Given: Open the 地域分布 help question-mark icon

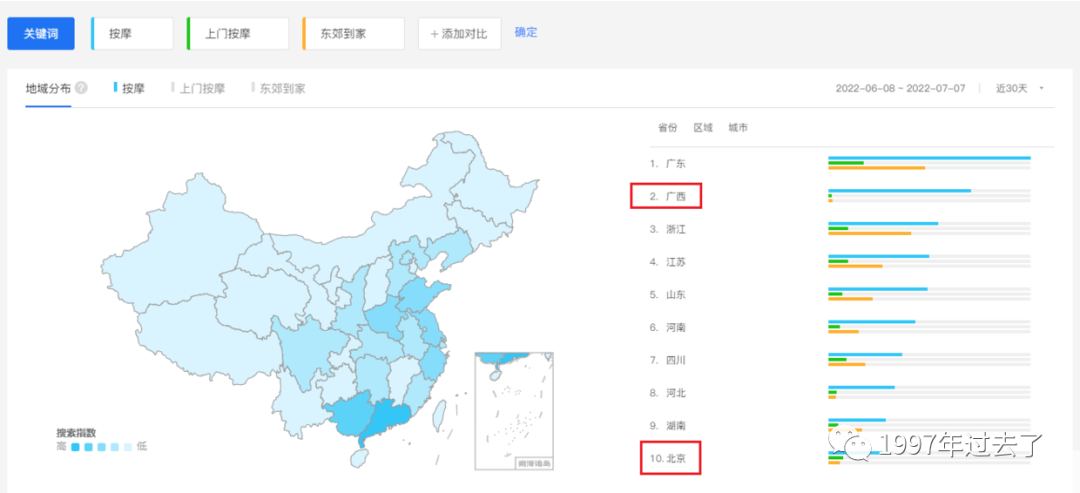Looking at the screenshot, I should click(81, 88).
